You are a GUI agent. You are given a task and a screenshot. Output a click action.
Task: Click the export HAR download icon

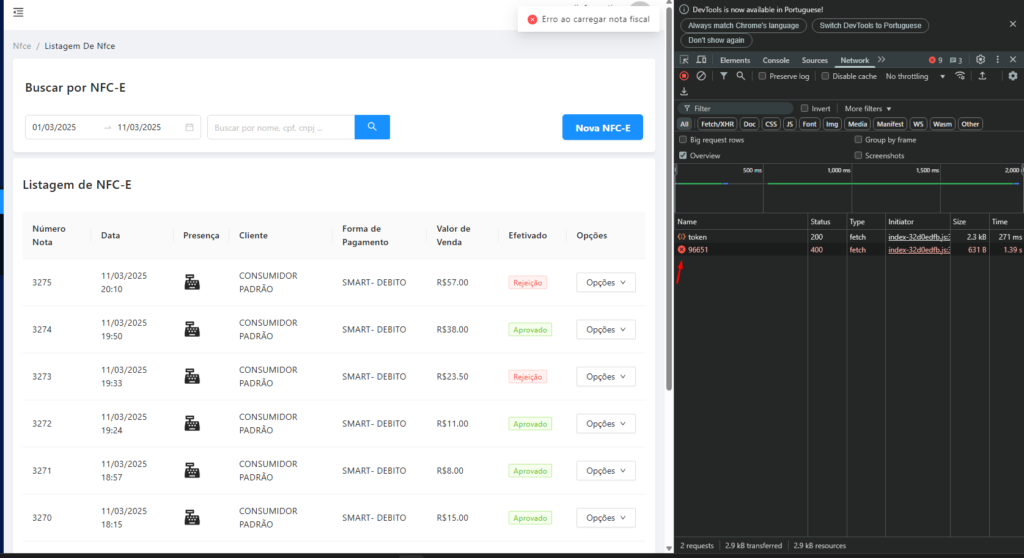[x=684, y=92]
